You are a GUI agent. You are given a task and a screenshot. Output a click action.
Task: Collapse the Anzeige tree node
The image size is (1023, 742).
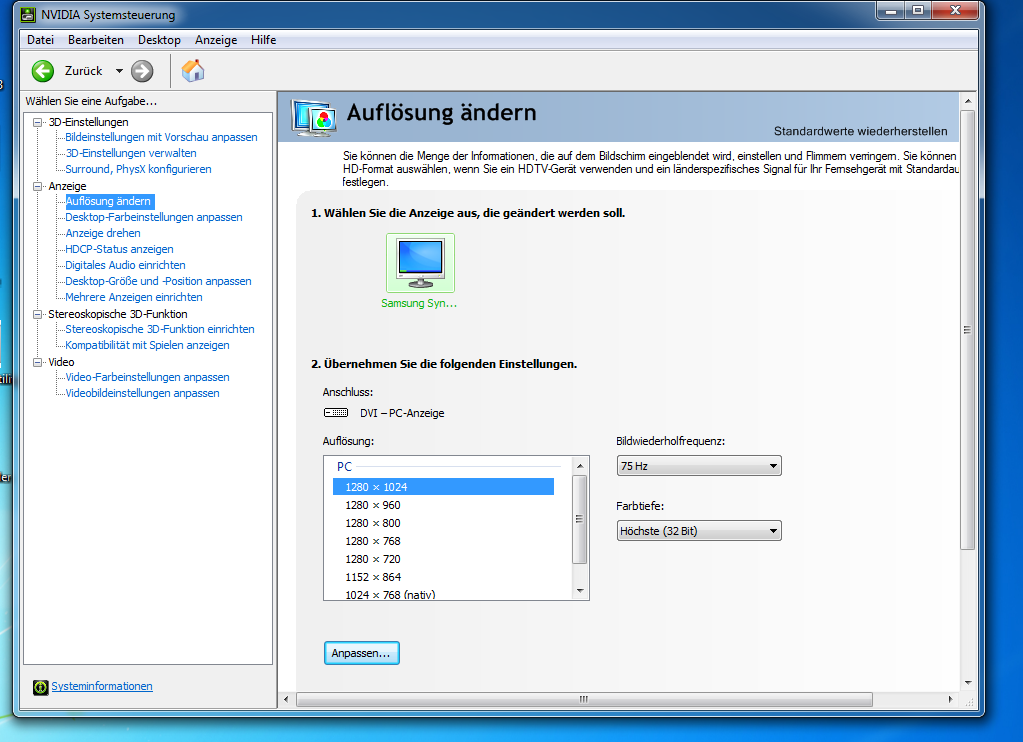click(x=37, y=186)
